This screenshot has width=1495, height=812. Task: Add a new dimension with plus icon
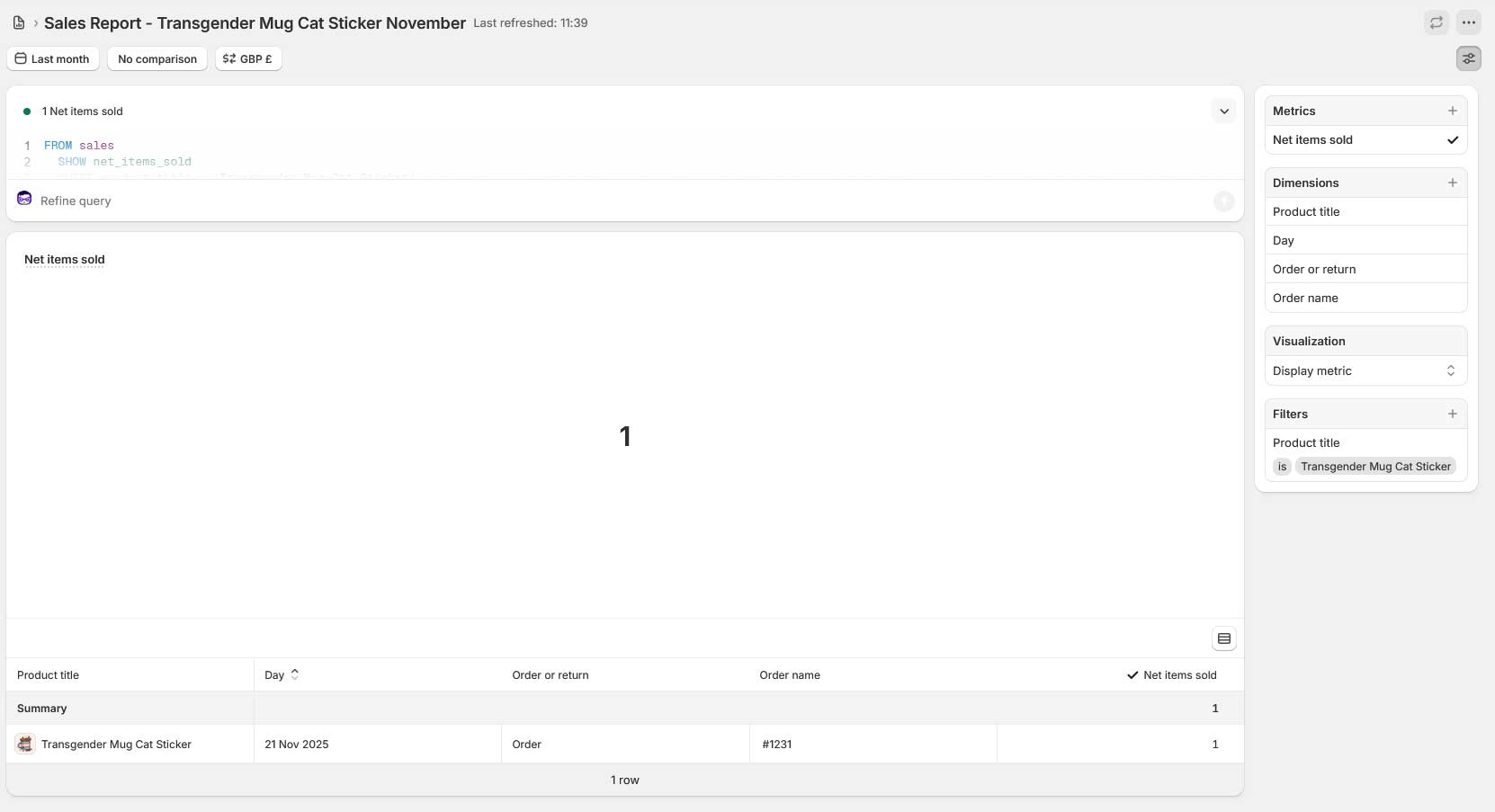tap(1452, 183)
